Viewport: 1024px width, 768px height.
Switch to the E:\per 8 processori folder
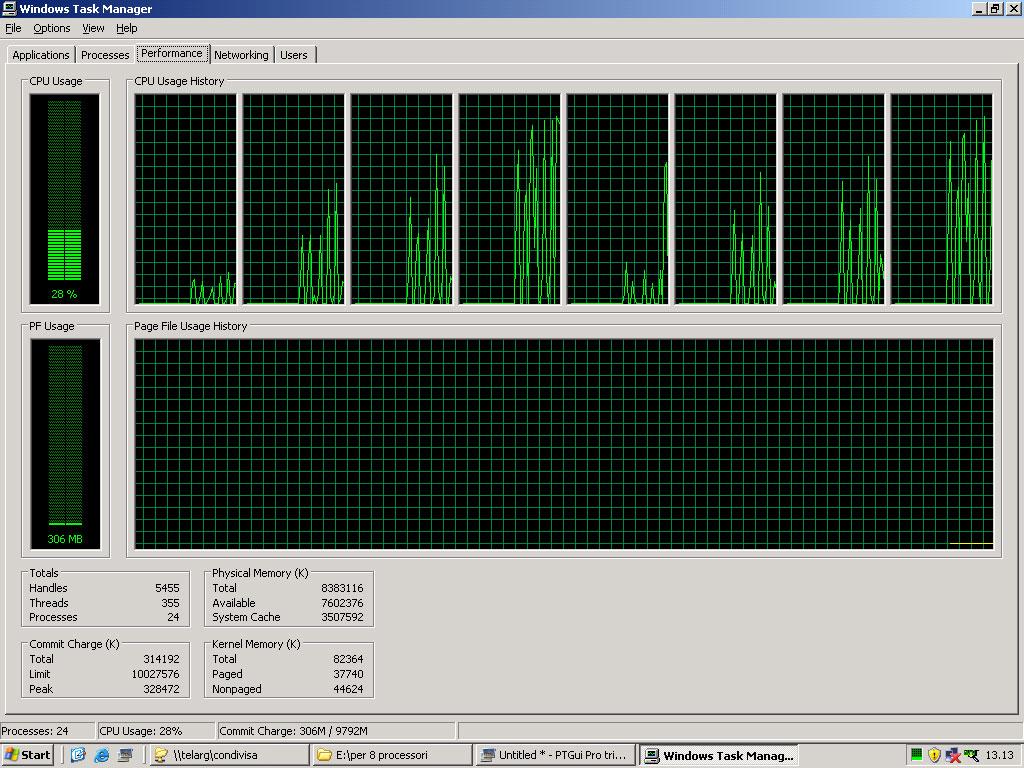point(391,755)
